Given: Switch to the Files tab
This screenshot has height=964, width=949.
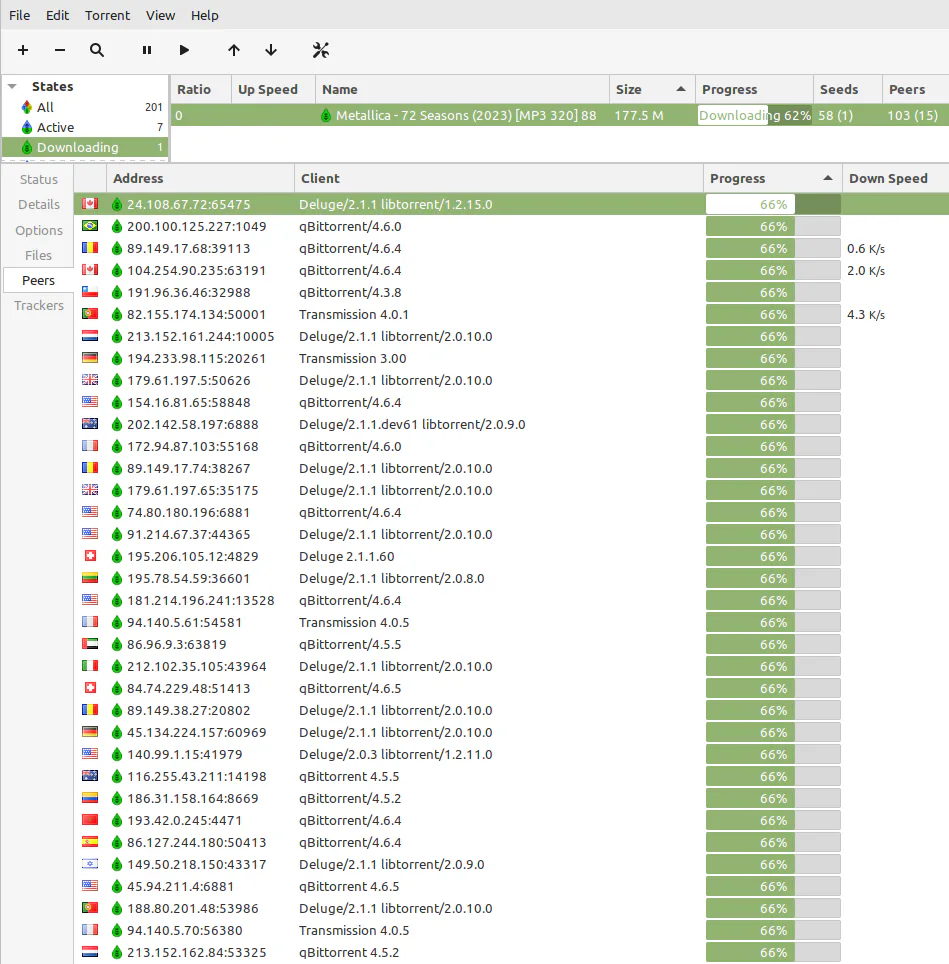Looking at the screenshot, I should click(39, 255).
